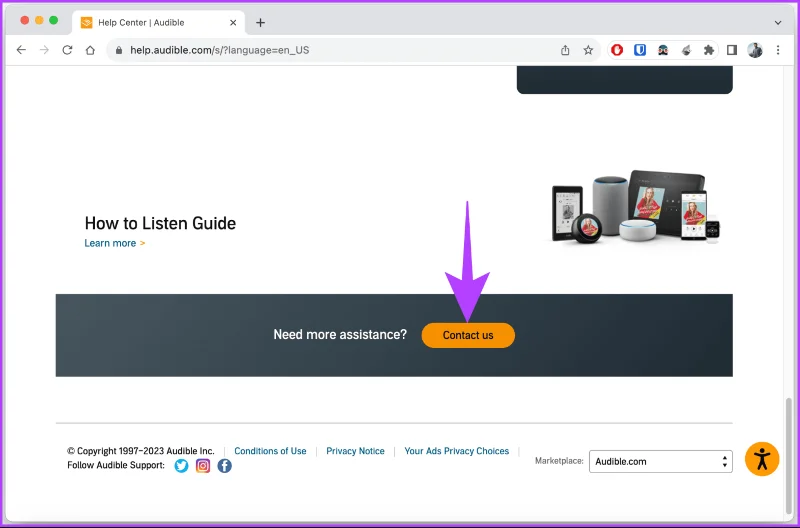Open the Extensions puzzle piece menu
Screen dimensions: 800x528
tap(709, 50)
